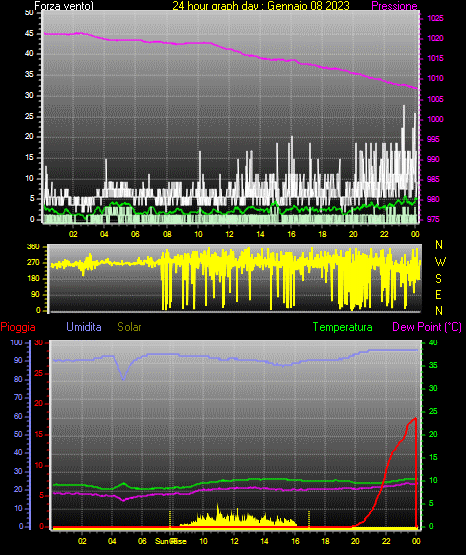This screenshot has width=466, height=555.
Task: Select the blue "Umidita" legend label
Action: (x=84, y=327)
